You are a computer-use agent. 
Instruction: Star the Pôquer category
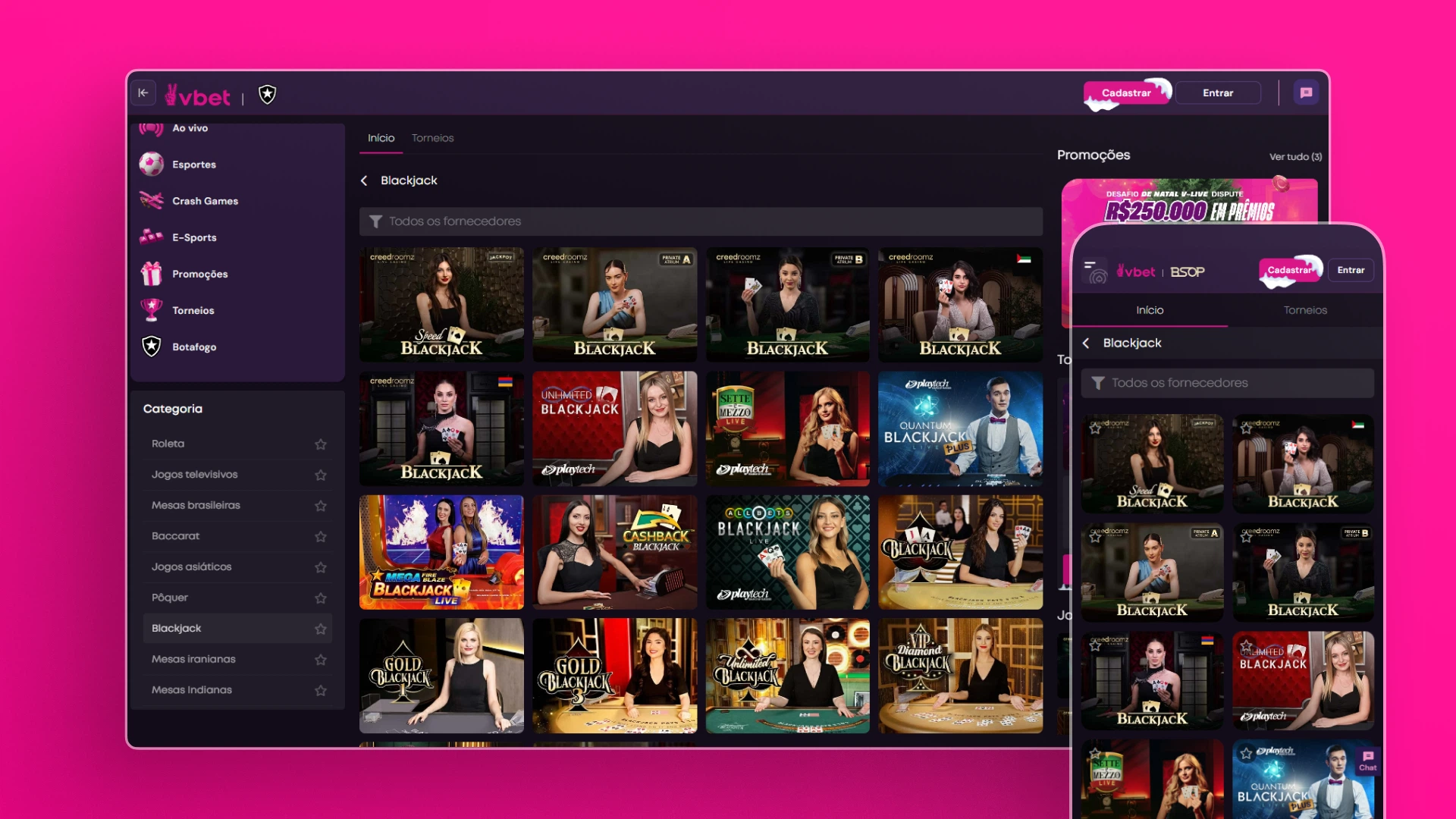[321, 598]
